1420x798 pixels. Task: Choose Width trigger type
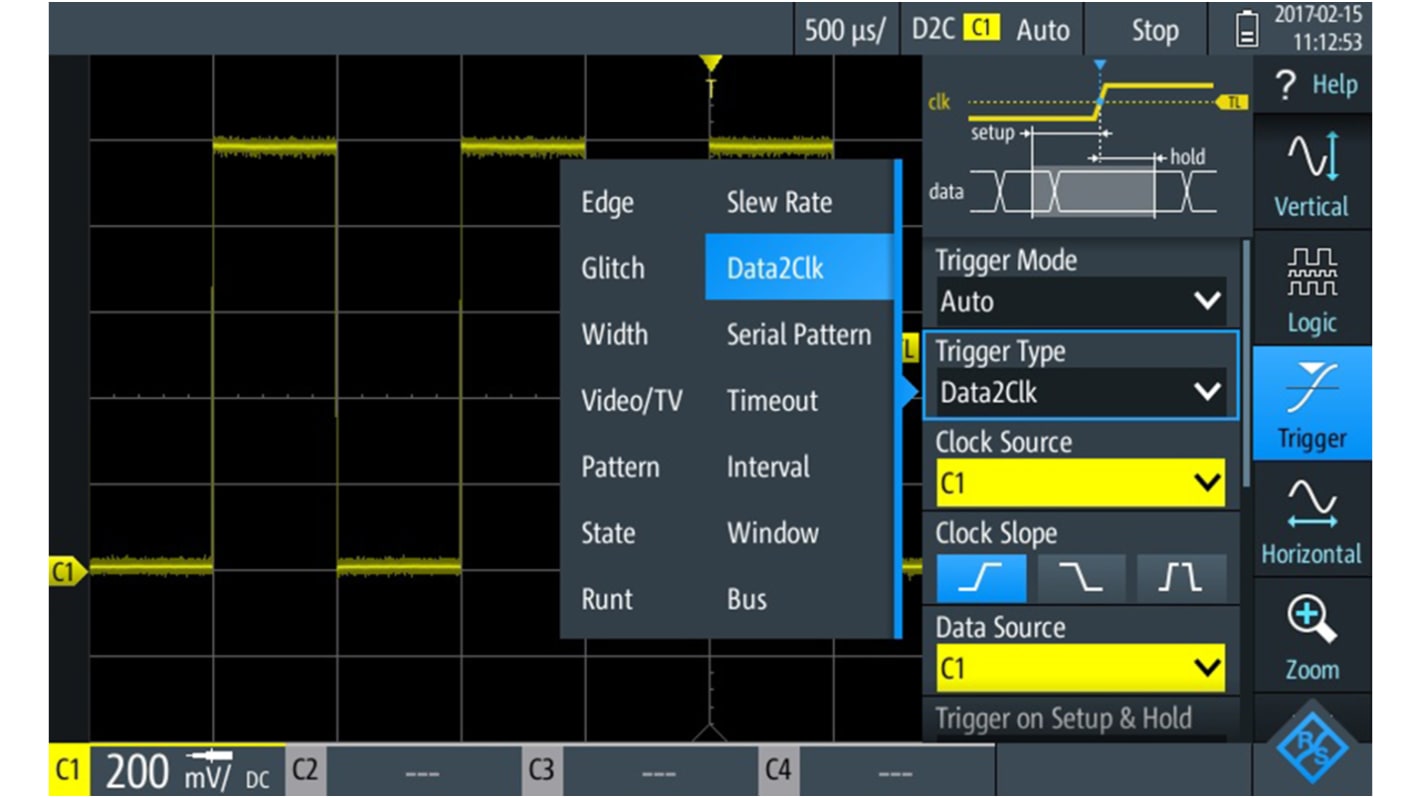point(614,334)
